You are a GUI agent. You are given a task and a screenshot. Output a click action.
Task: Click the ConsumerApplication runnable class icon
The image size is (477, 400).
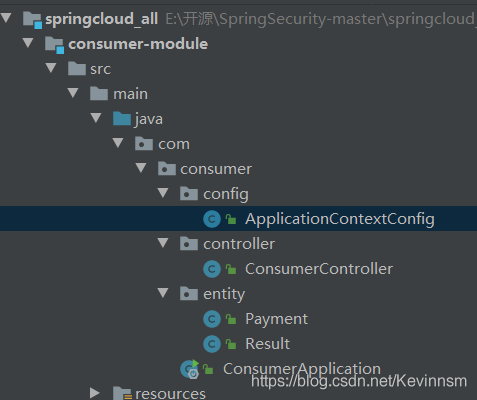(190, 369)
